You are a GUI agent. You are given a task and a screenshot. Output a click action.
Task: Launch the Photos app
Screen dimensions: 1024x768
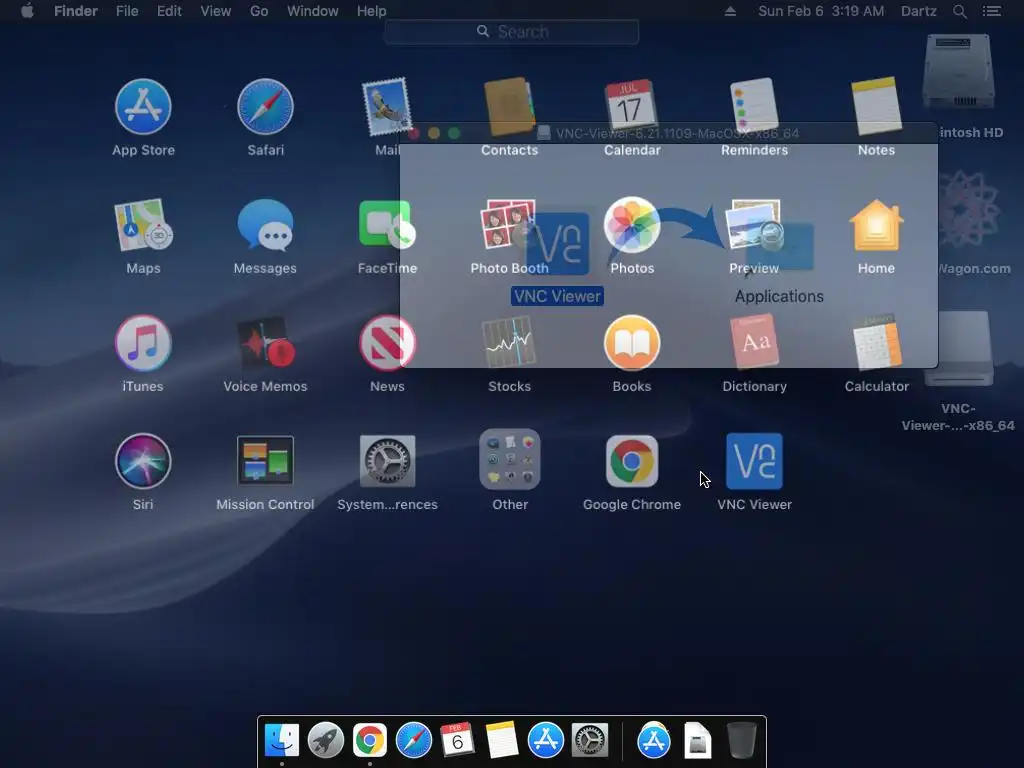coord(632,225)
